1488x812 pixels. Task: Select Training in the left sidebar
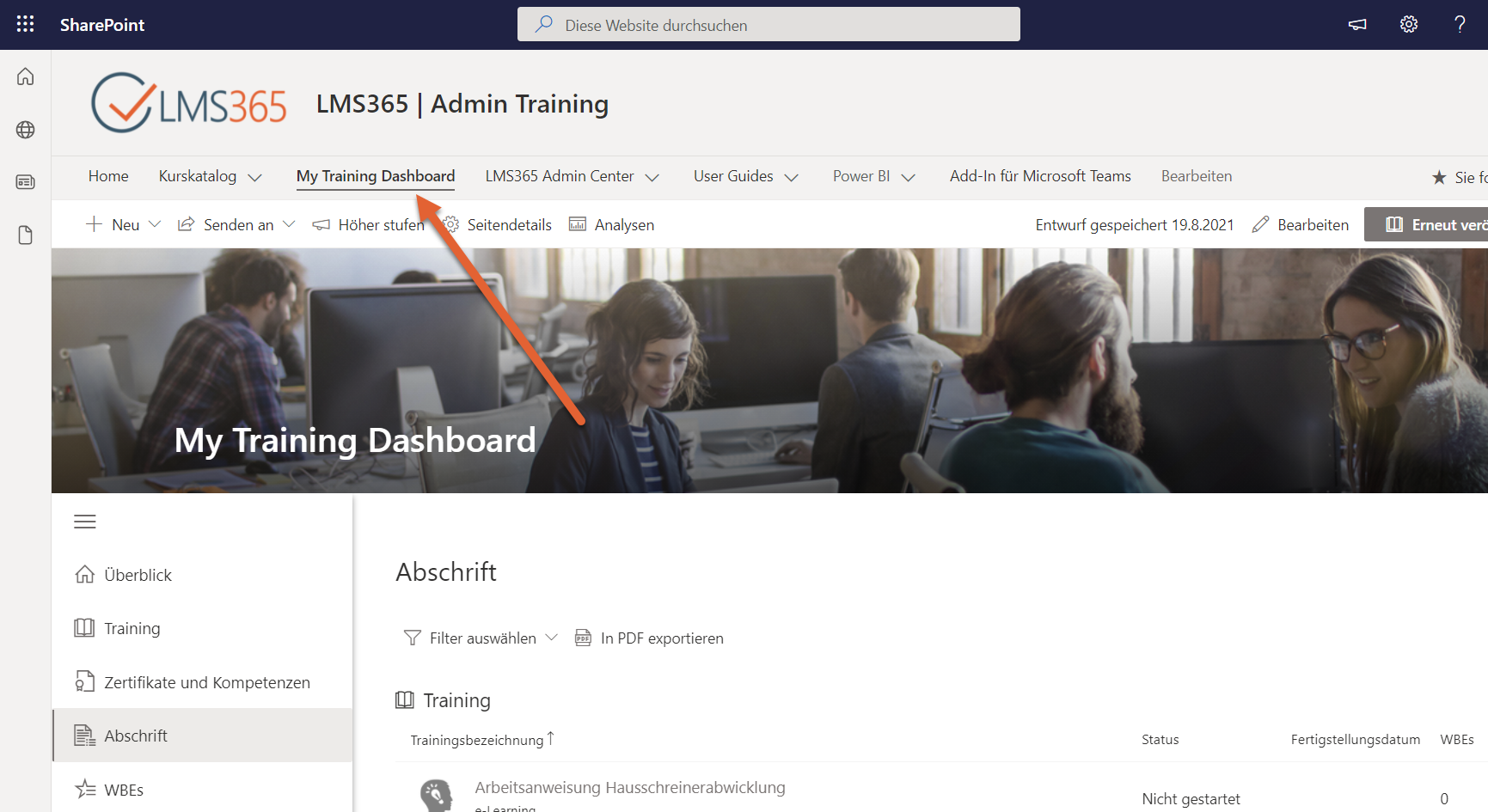pos(132,628)
